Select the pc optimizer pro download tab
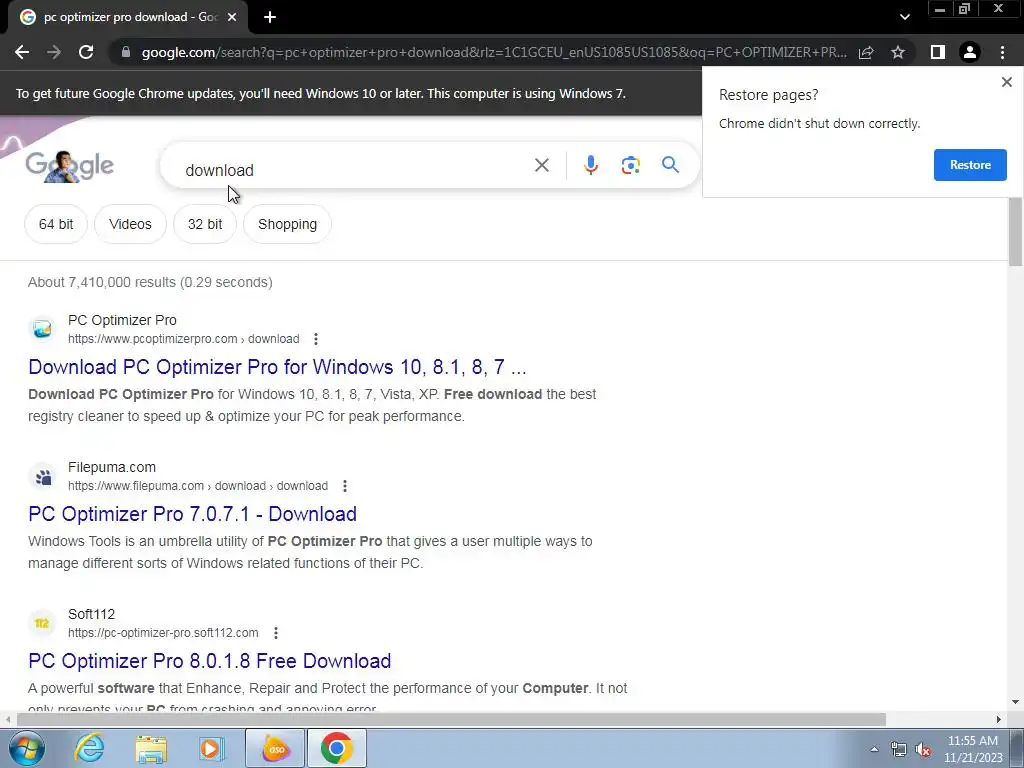Screen dimensions: 1024x768 point(128,17)
